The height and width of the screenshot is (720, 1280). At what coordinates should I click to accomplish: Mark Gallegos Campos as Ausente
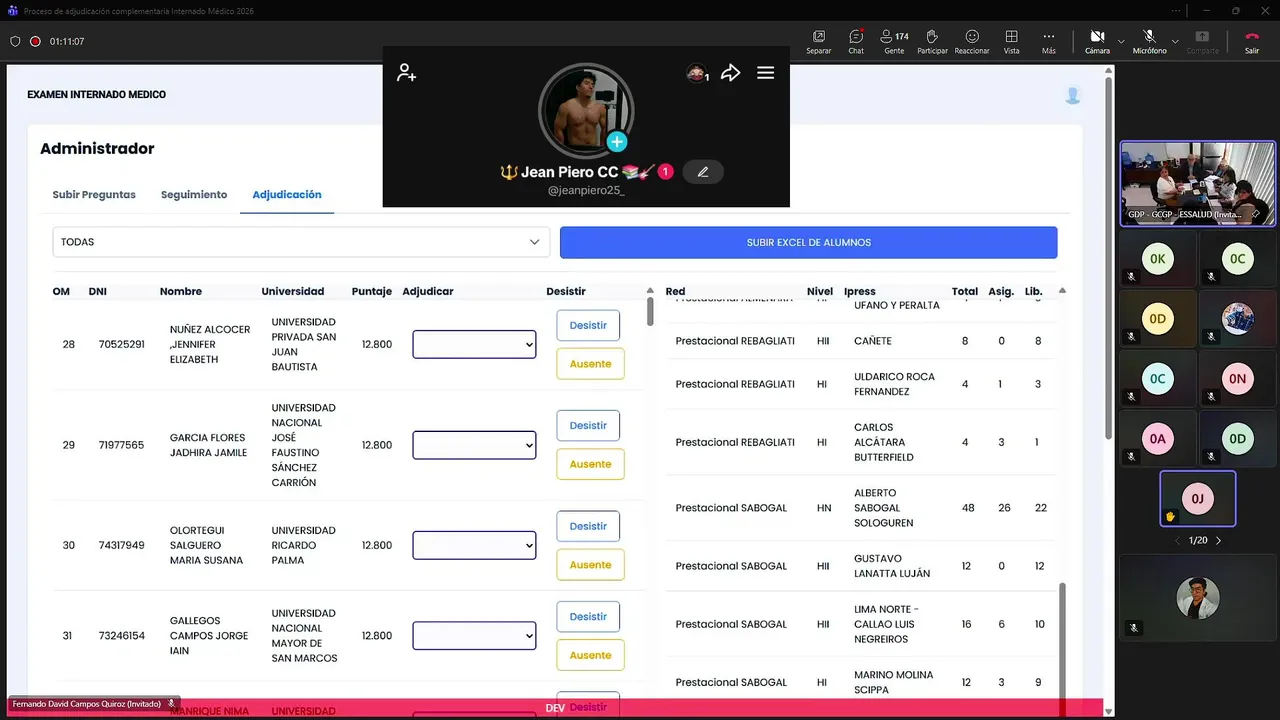[x=590, y=655]
